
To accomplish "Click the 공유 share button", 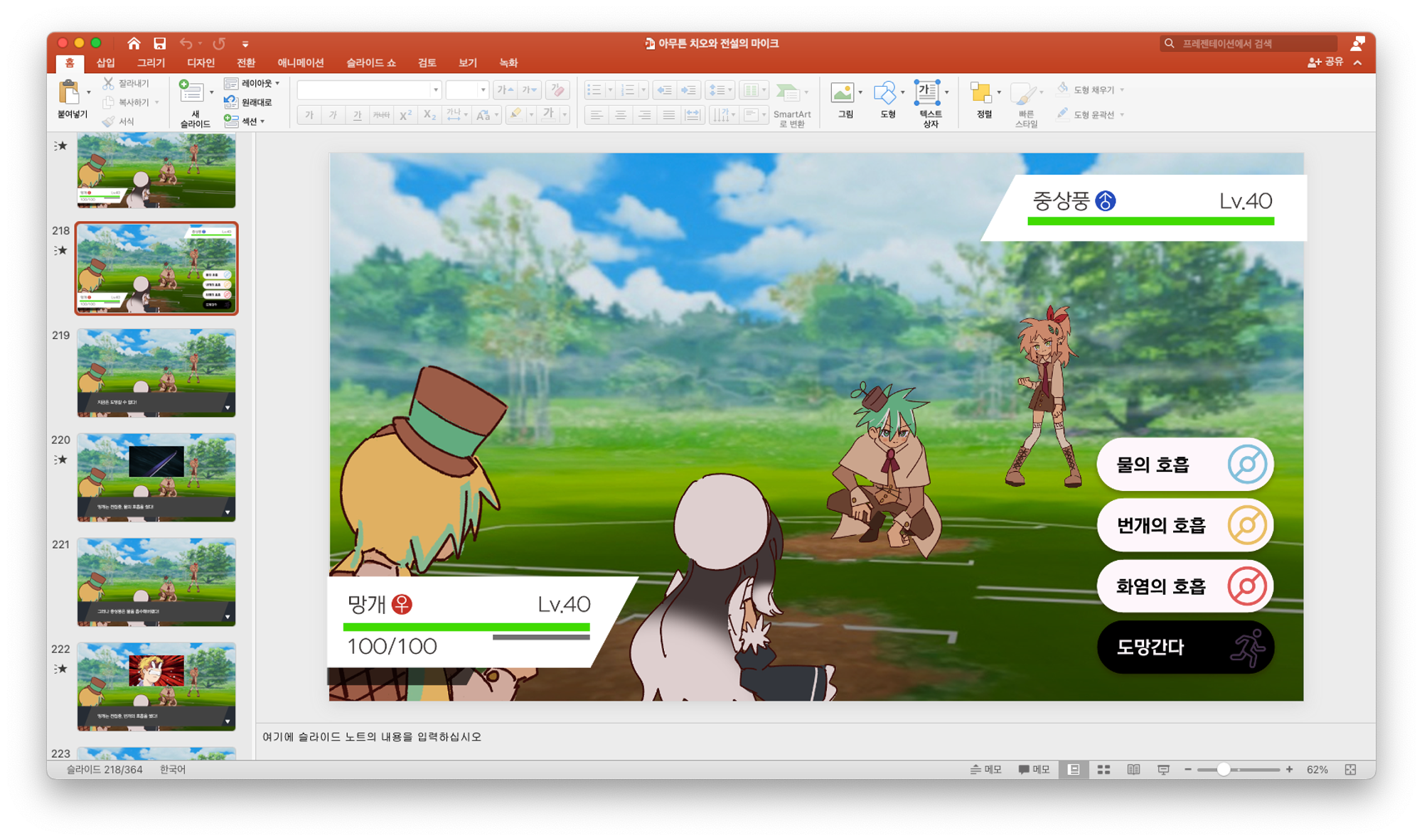I will [x=1326, y=63].
